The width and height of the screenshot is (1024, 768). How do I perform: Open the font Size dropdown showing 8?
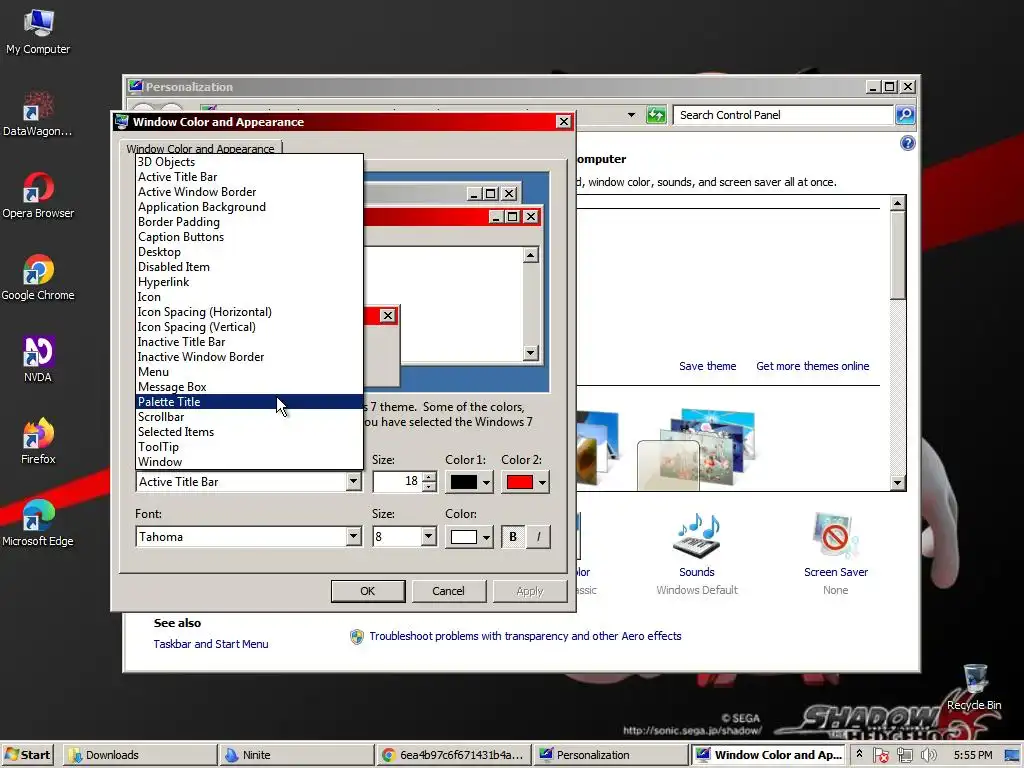pos(428,537)
